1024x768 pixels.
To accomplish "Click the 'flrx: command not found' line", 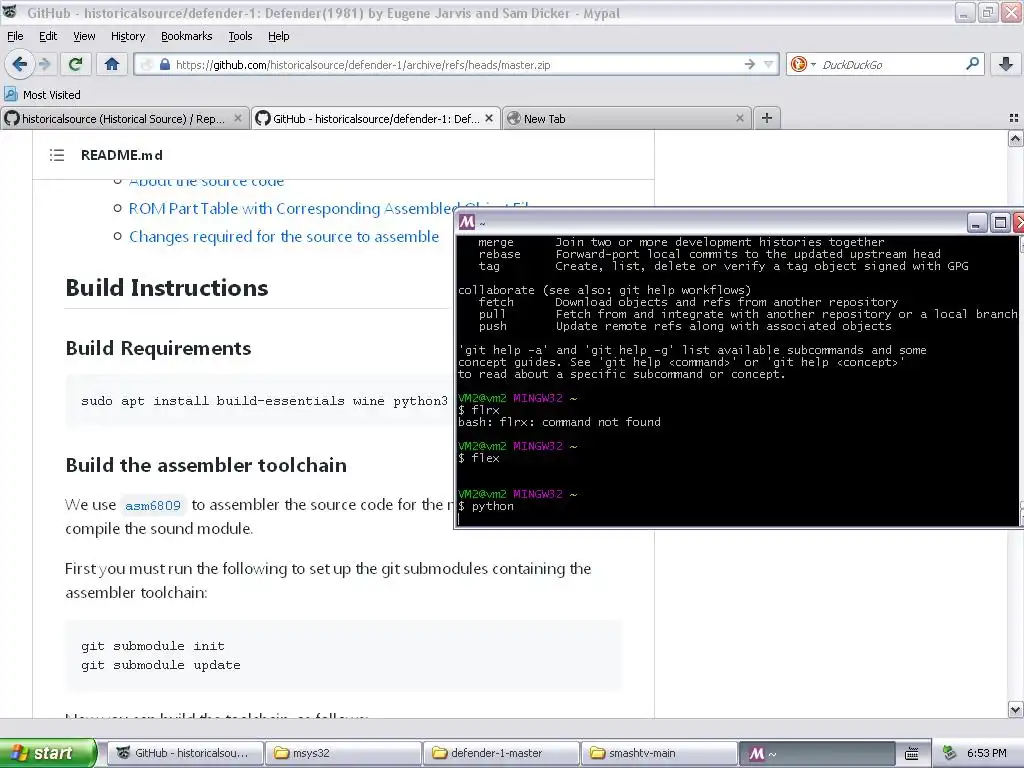I will (x=559, y=422).
